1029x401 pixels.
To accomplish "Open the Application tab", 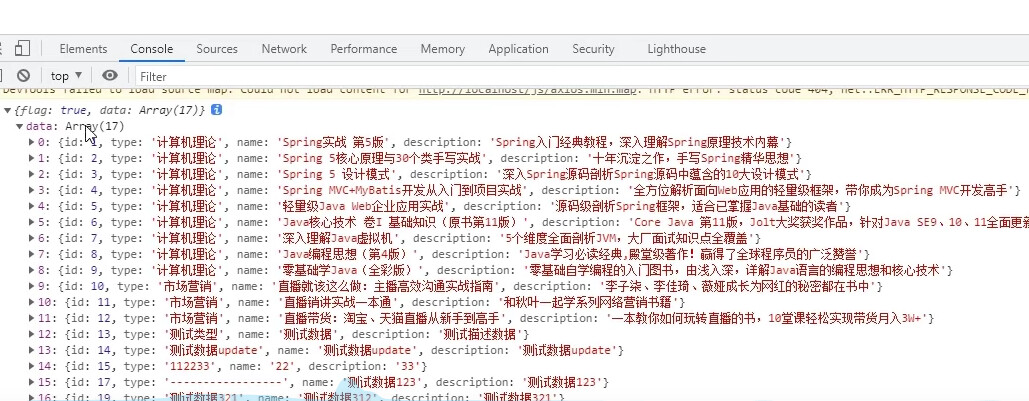I will point(518,49).
